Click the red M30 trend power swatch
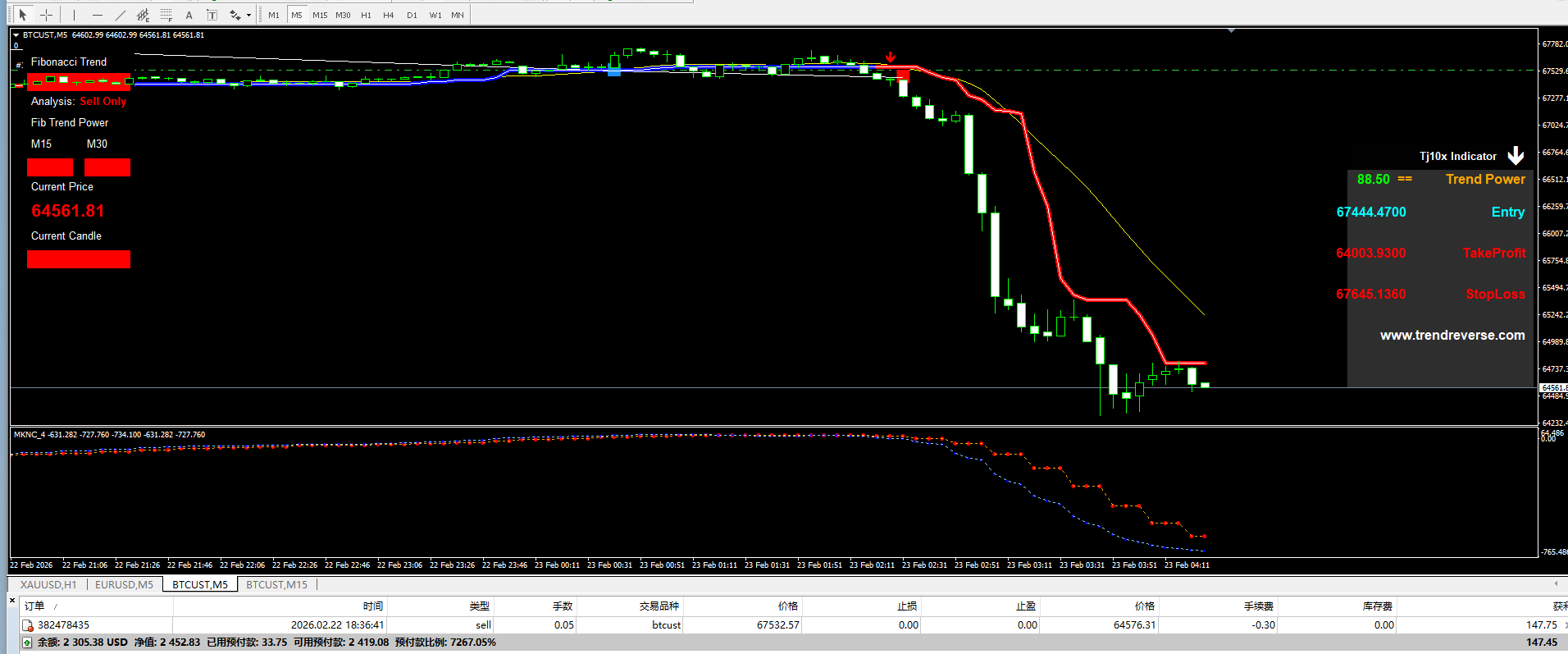Screen dimensions: 1568x654 click(107, 167)
